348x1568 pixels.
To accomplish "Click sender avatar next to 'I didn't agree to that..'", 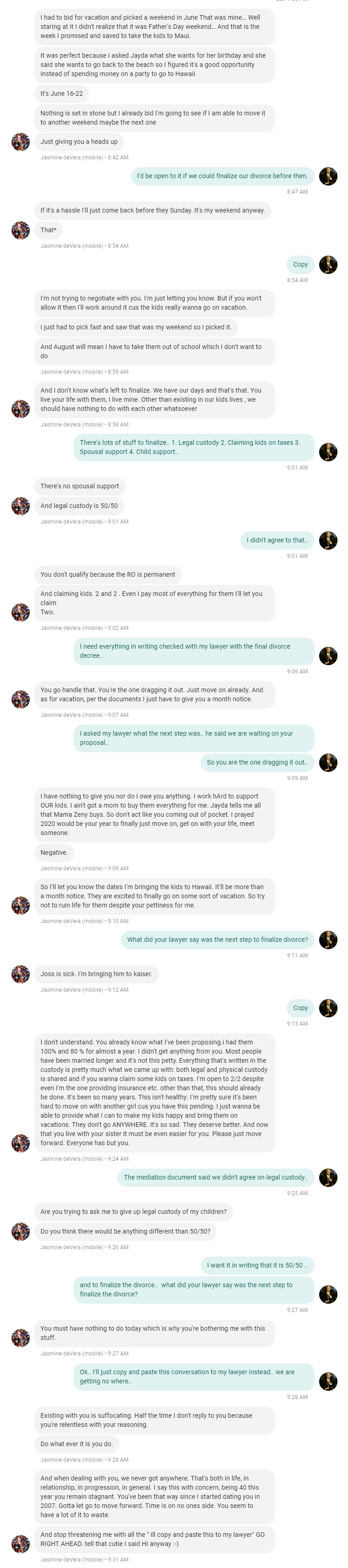I will point(328,541).
